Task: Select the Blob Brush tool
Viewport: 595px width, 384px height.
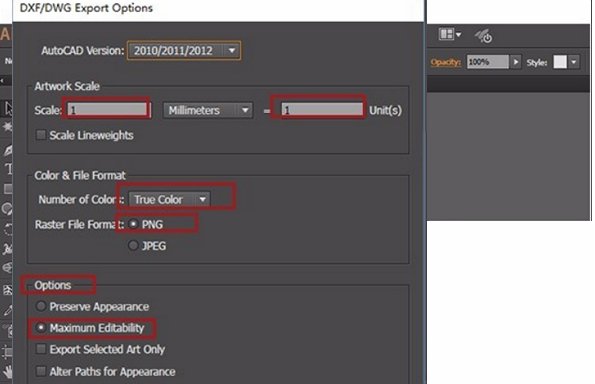Action: (x=7, y=209)
